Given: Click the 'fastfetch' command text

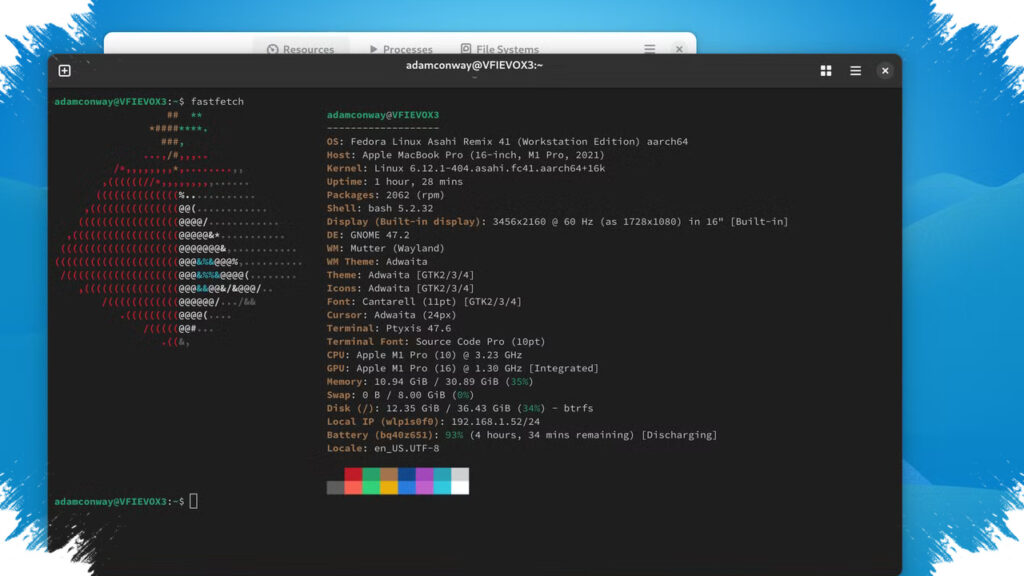Looking at the screenshot, I should pyautogui.click(x=217, y=101).
